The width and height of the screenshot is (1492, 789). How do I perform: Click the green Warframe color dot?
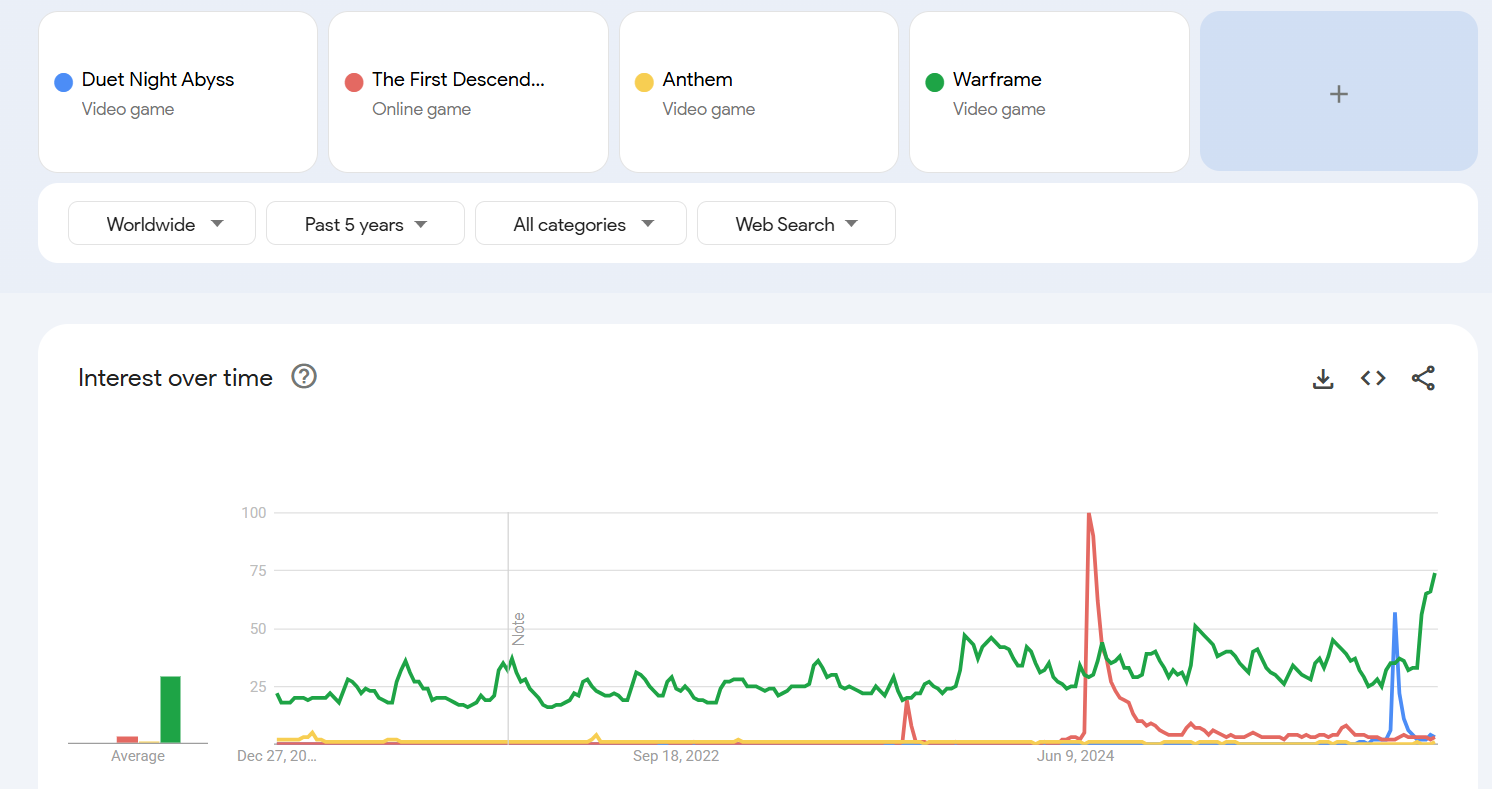pos(935,82)
